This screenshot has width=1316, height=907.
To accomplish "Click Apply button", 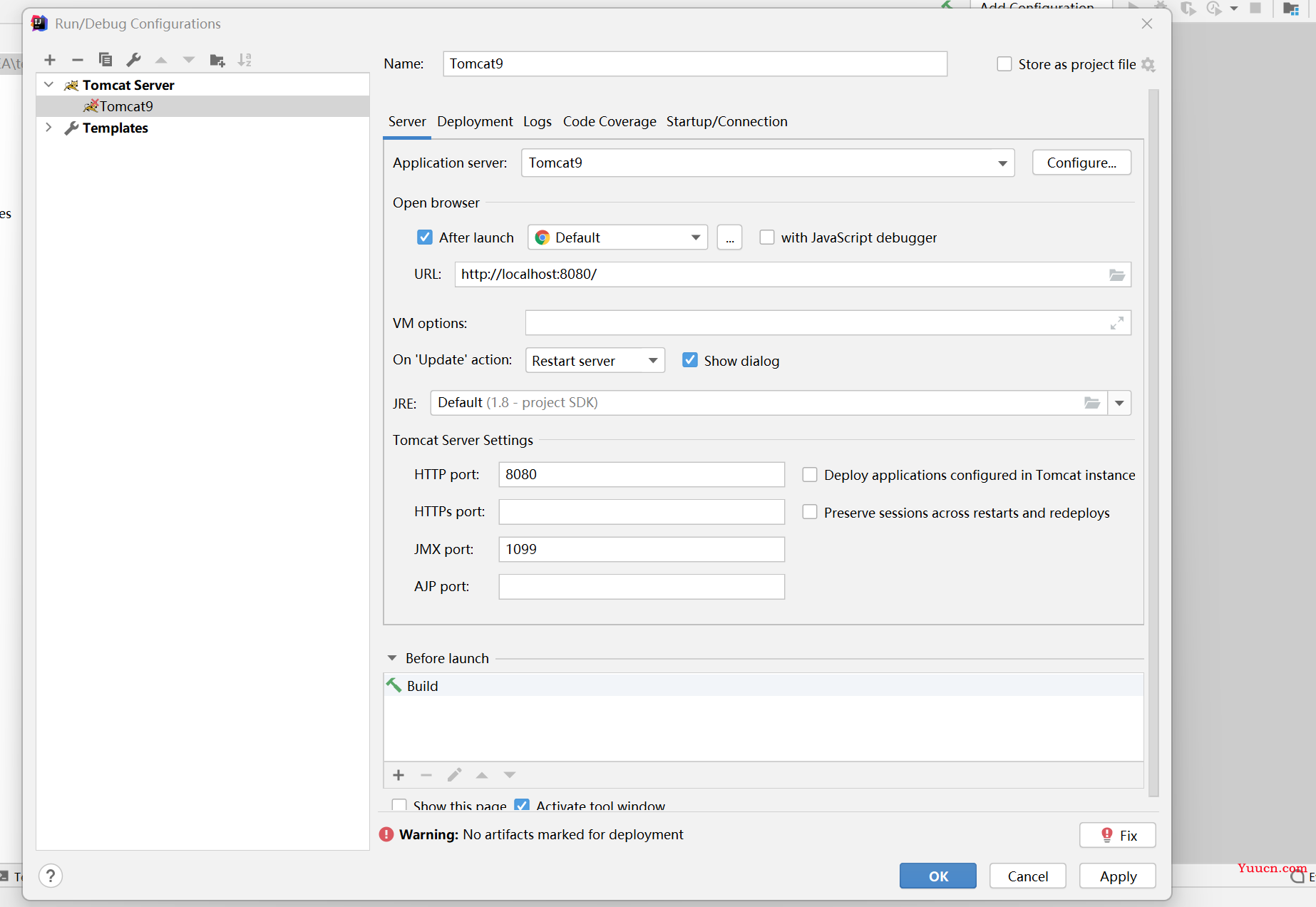I will click(x=1118, y=876).
